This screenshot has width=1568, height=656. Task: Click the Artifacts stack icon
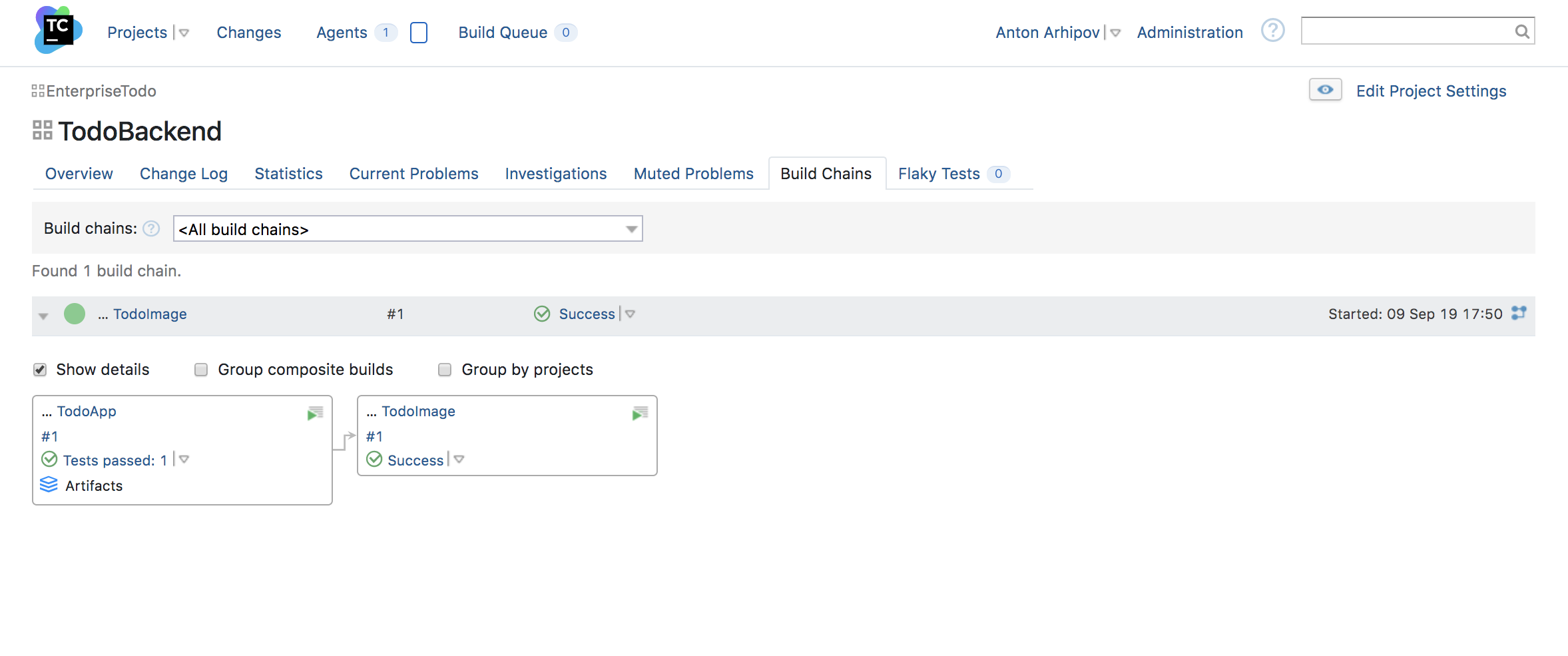(x=49, y=485)
